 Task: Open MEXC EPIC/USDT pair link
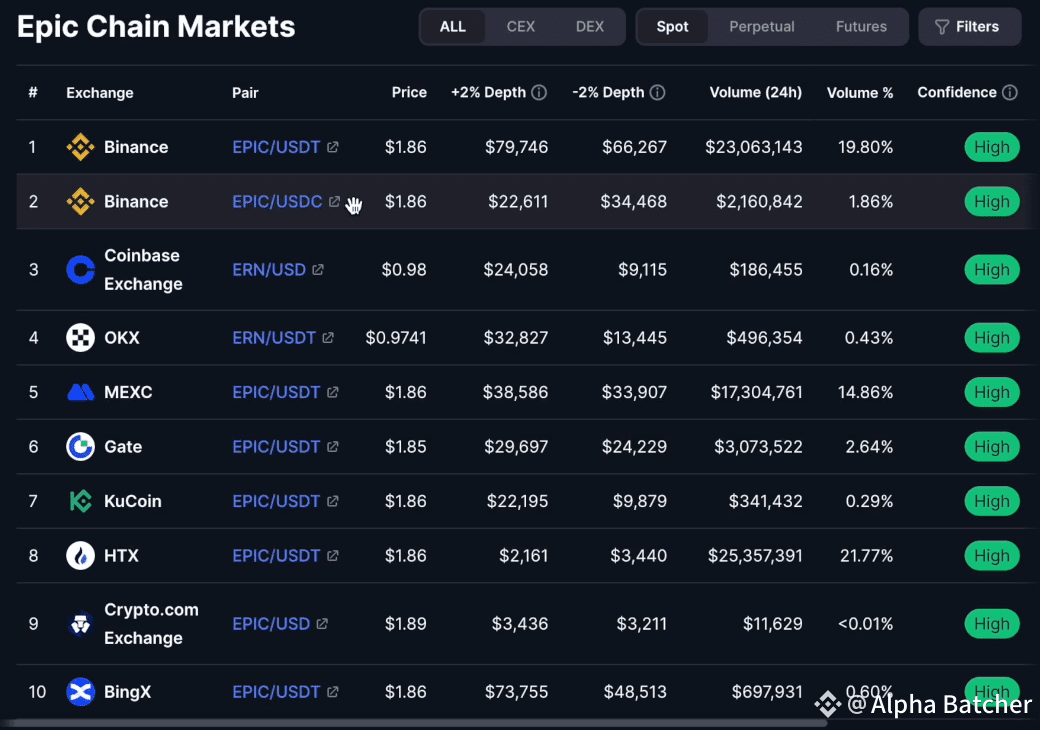pyautogui.click(x=276, y=393)
